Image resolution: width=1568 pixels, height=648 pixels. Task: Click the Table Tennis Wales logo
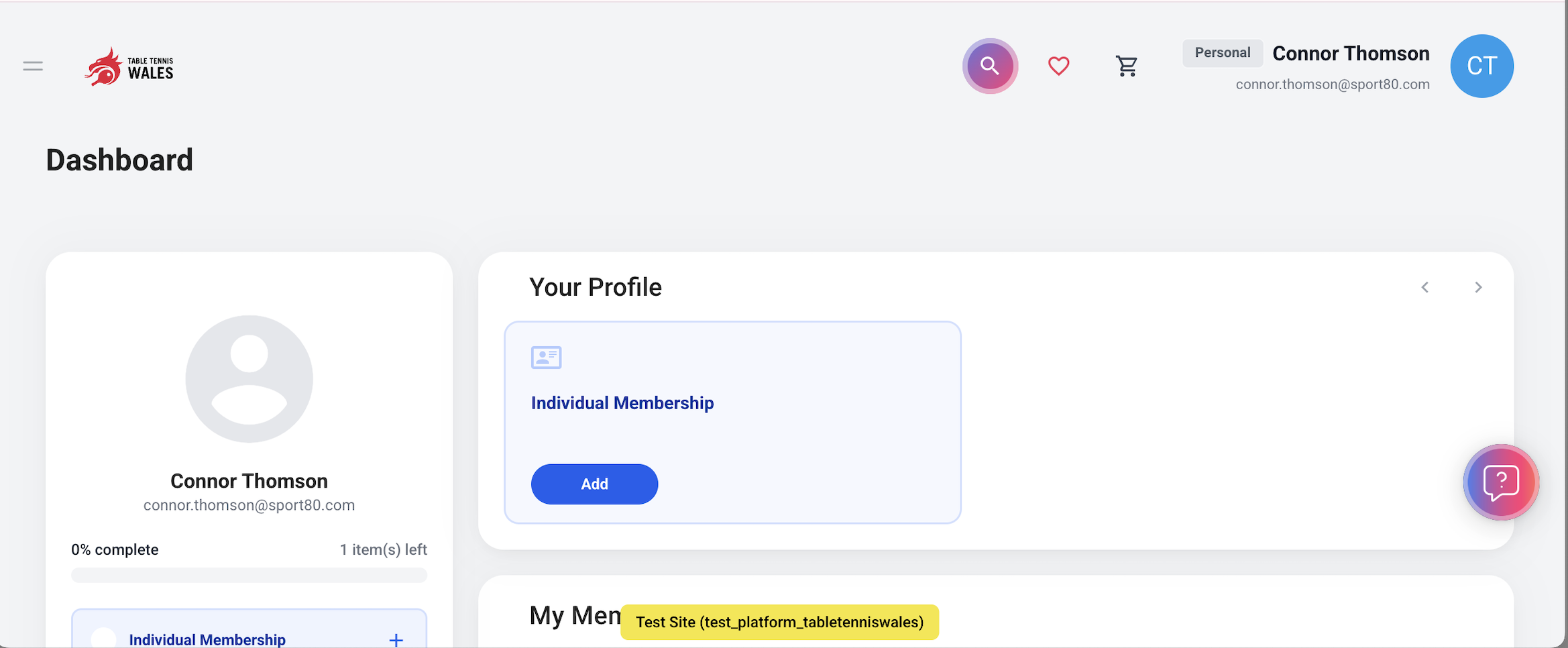[x=129, y=66]
